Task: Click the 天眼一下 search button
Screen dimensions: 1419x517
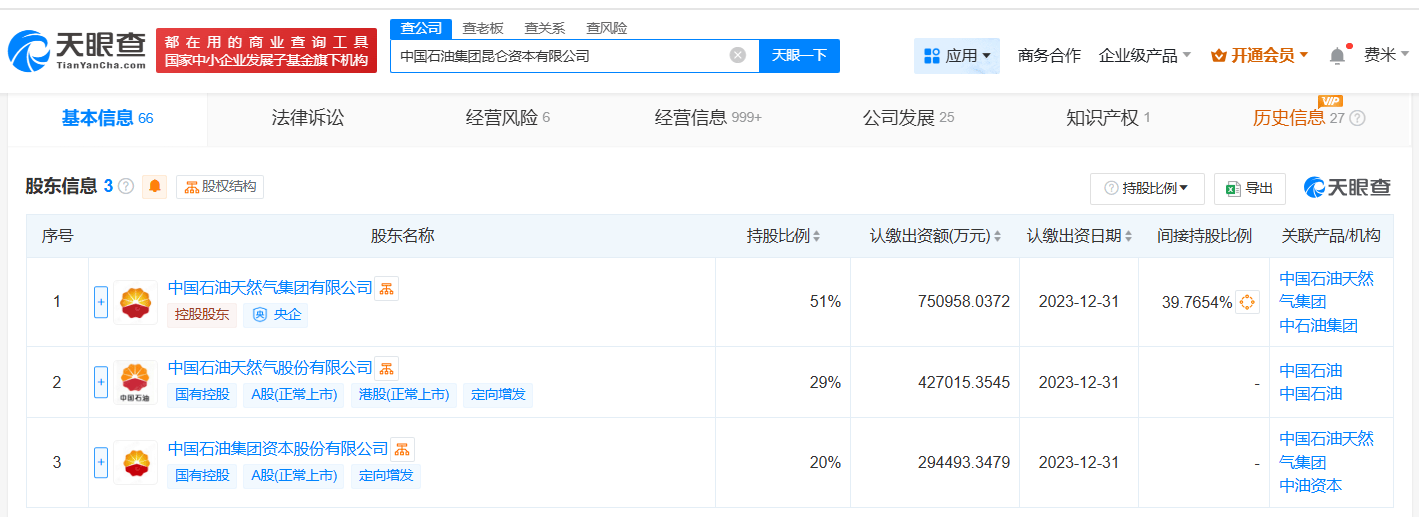Action: pos(800,56)
